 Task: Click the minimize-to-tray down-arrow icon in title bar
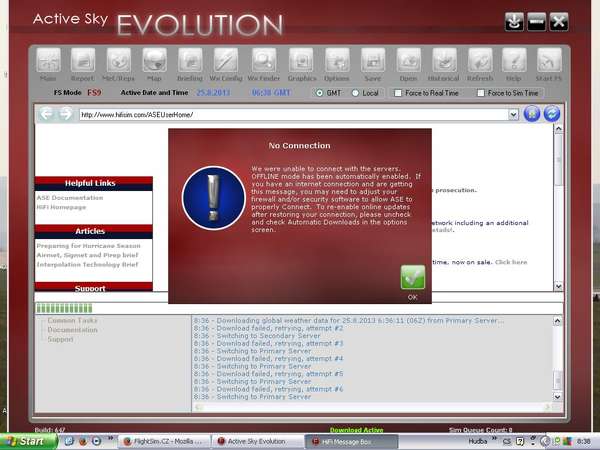point(514,22)
